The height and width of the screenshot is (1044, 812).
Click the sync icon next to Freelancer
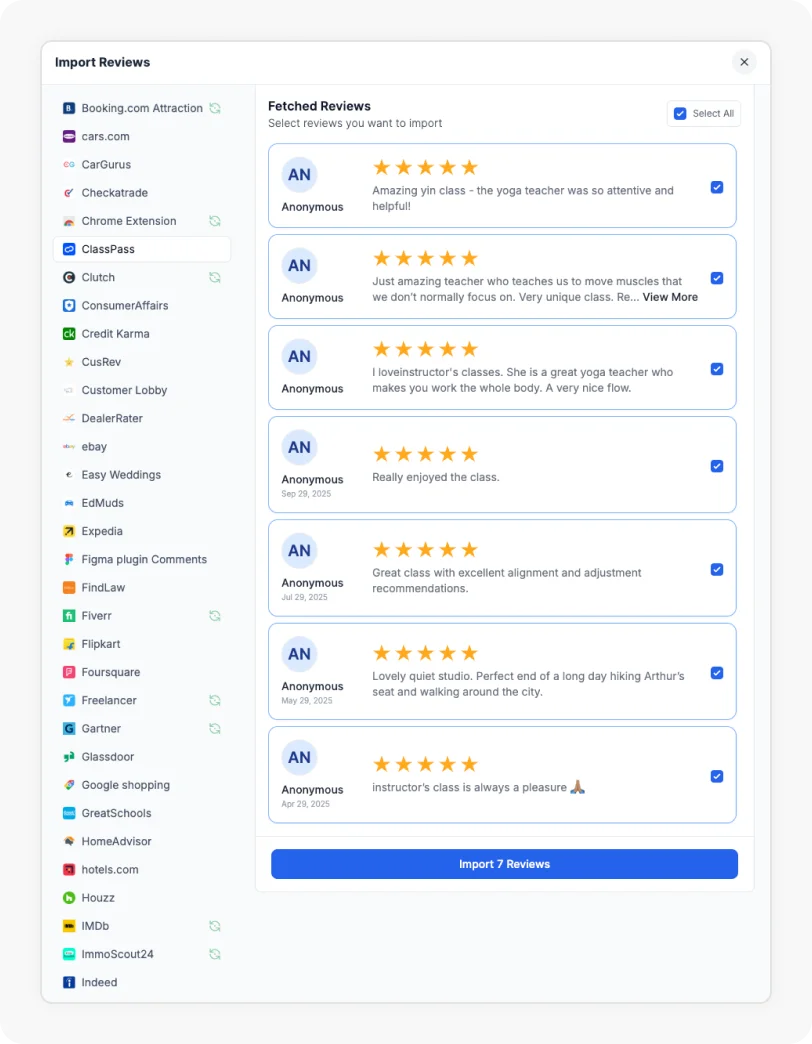215,700
